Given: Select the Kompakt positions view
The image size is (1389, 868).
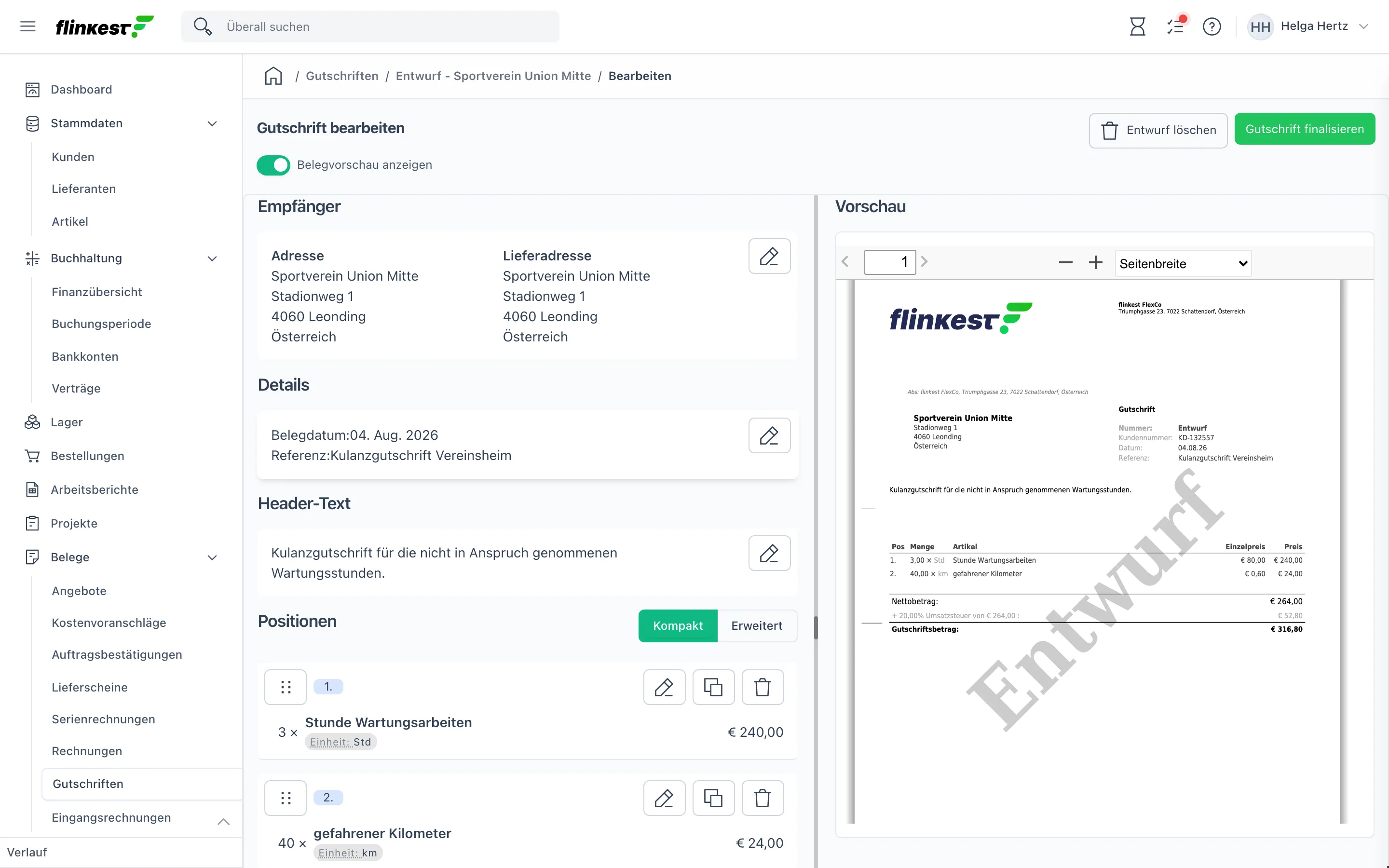Looking at the screenshot, I should coord(677,626).
